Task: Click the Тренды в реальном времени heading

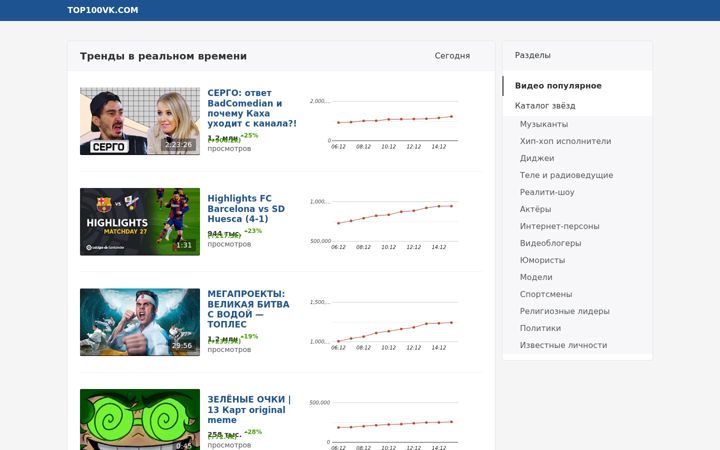Action: 163,56
